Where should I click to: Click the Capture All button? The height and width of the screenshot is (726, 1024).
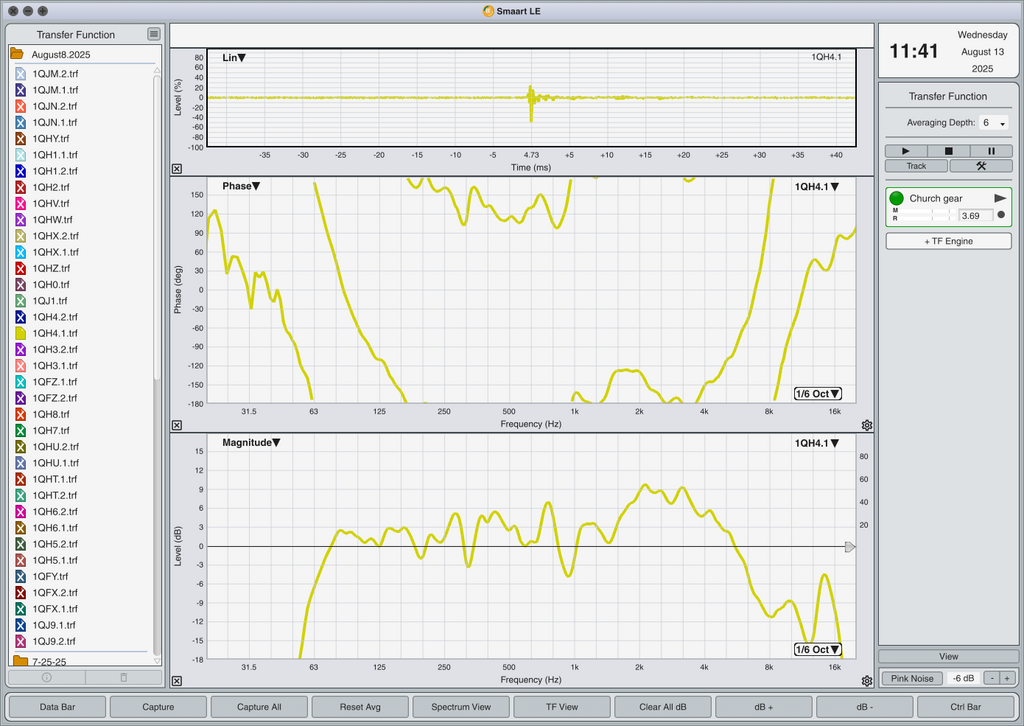coord(259,706)
